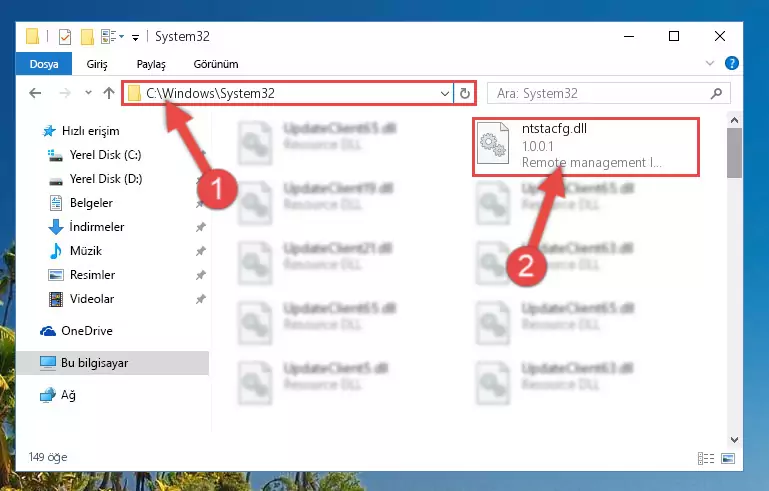
Task: Click the Properties checkmark quick access icon
Action: click(x=65, y=37)
